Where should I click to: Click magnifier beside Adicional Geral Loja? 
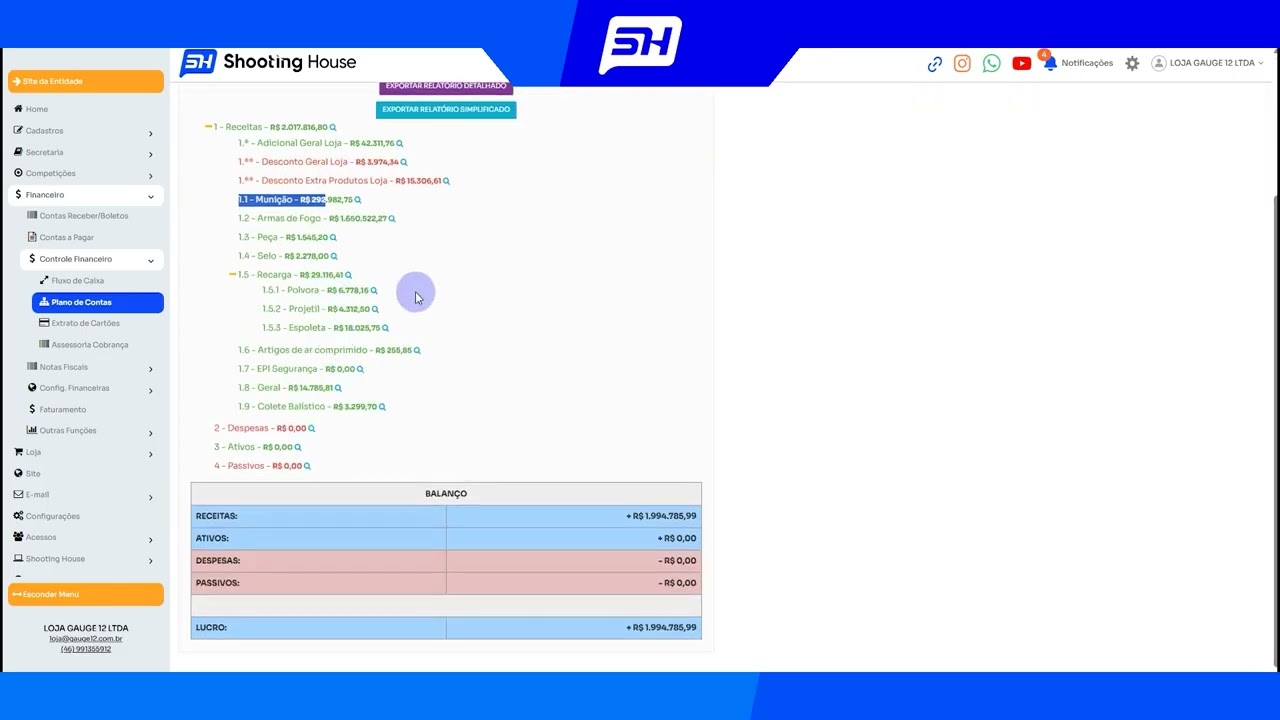pyautogui.click(x=399, y=143)
